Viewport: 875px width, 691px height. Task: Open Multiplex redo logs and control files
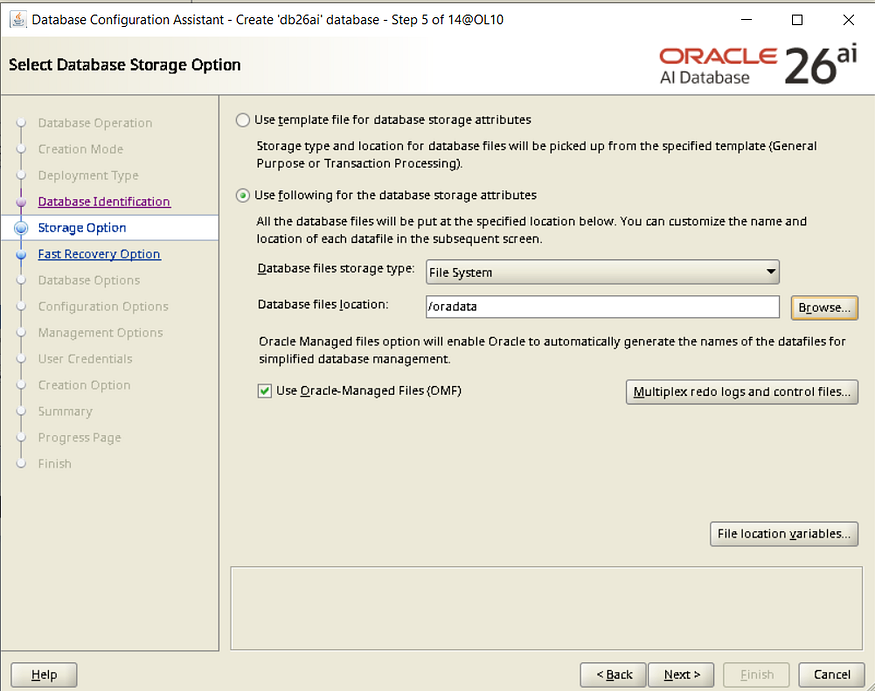742,392
